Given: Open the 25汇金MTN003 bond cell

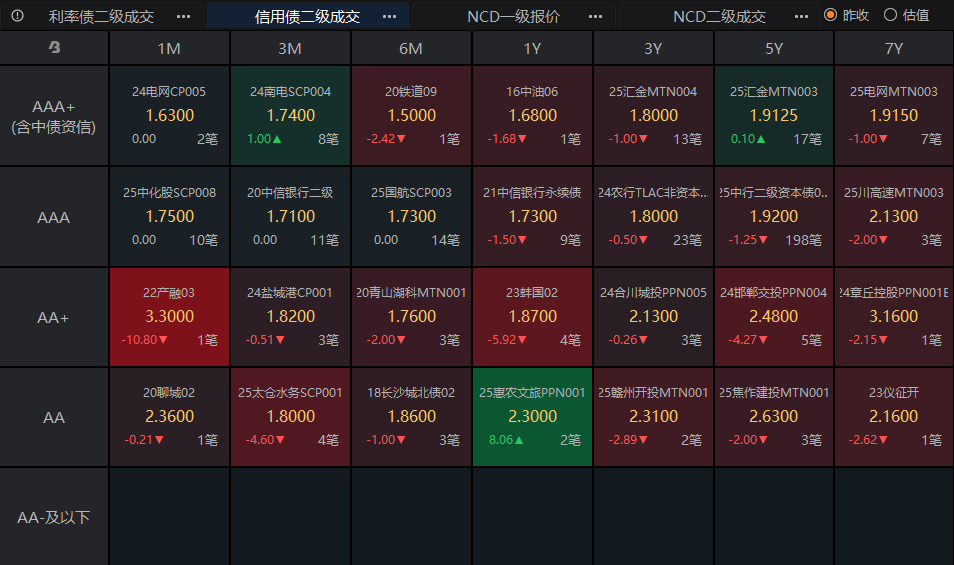Looking at the screenshot, I should (x=773, y=116).
